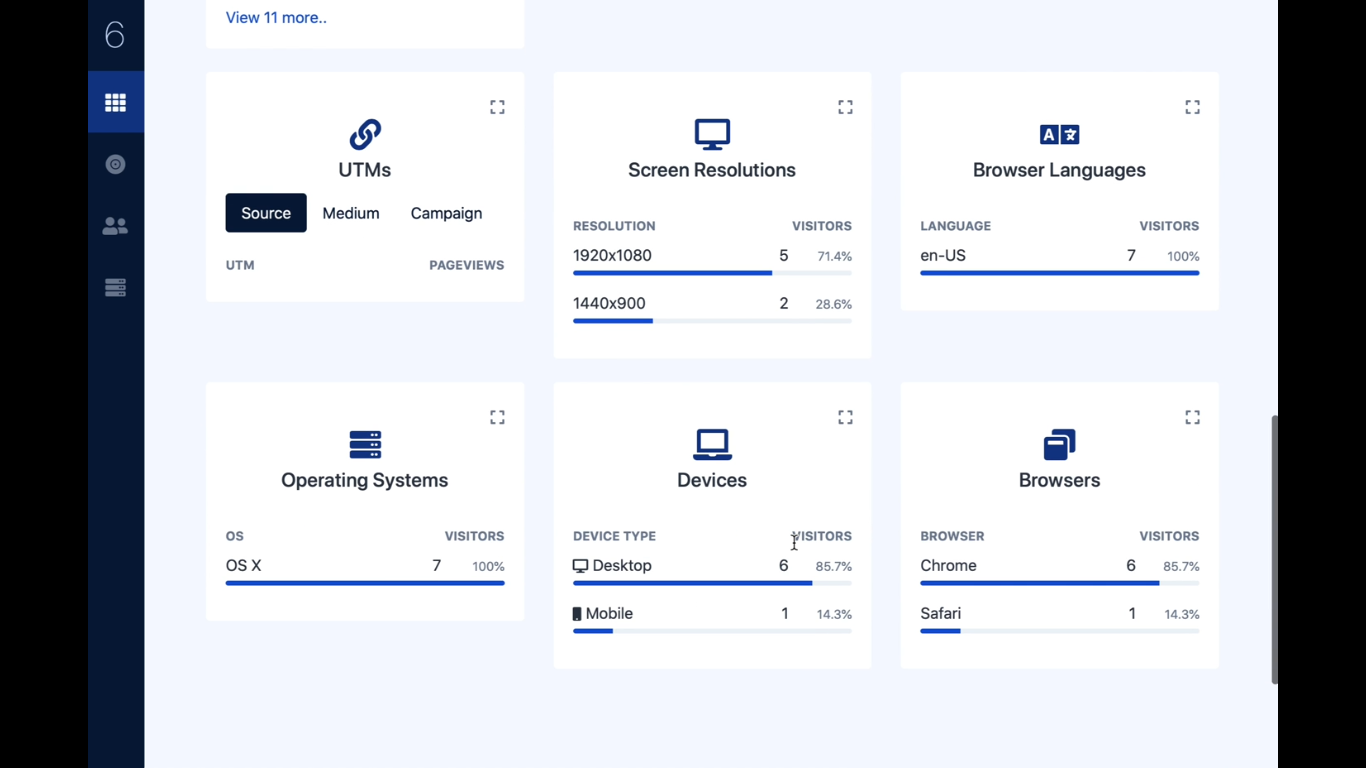Expand the UTMs card fullscreen
The width and height of the screenshot is (1366, 768).
(x=497, y=107)
